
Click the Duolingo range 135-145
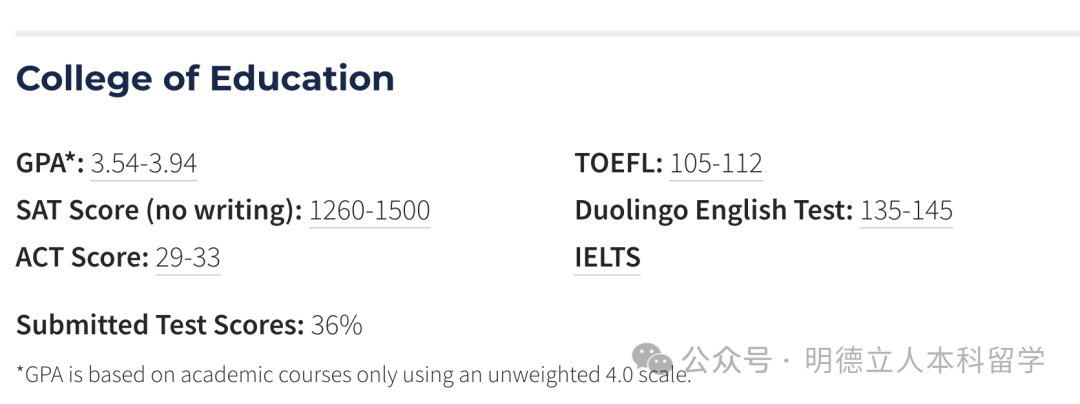pyautogui.click(x=906, y=211)
